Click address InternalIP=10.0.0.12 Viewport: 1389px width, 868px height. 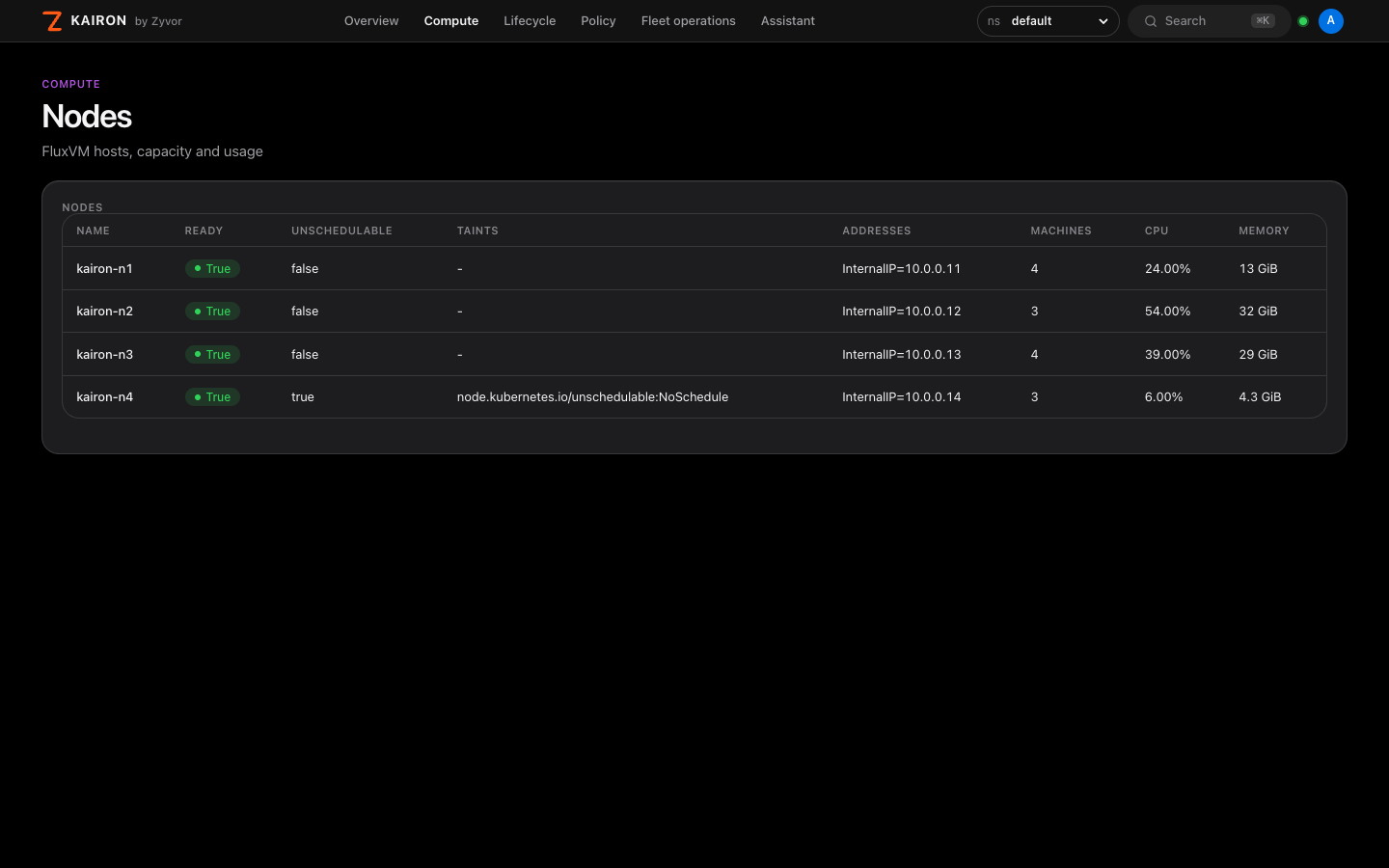coord(902,312)
